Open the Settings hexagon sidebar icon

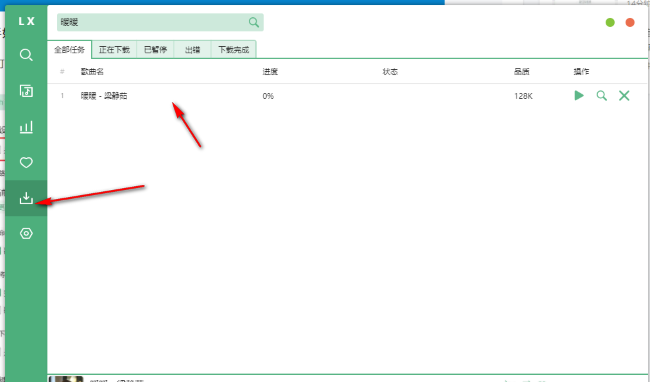(26, 234)
